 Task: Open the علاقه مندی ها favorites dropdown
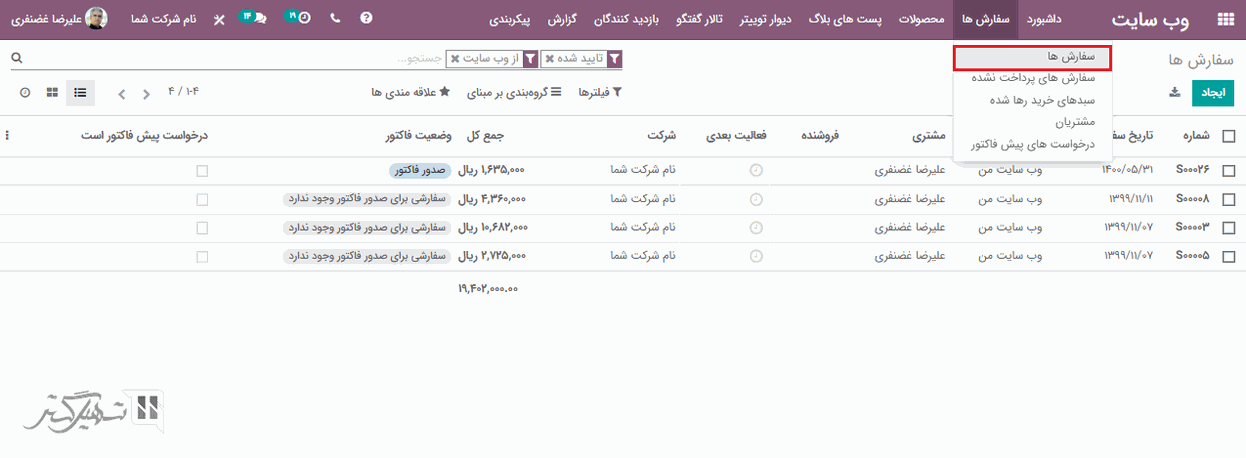point(410,93)
